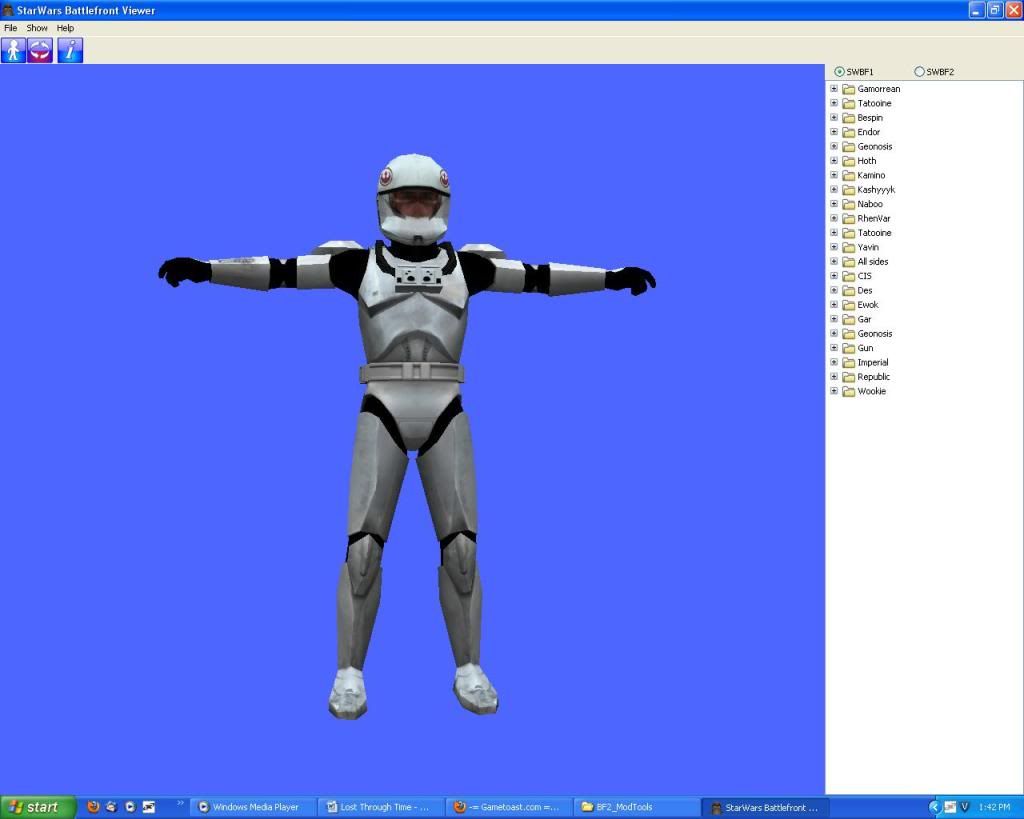
Task: Open the info toolbar icon
Action: [x=70, y=50]
